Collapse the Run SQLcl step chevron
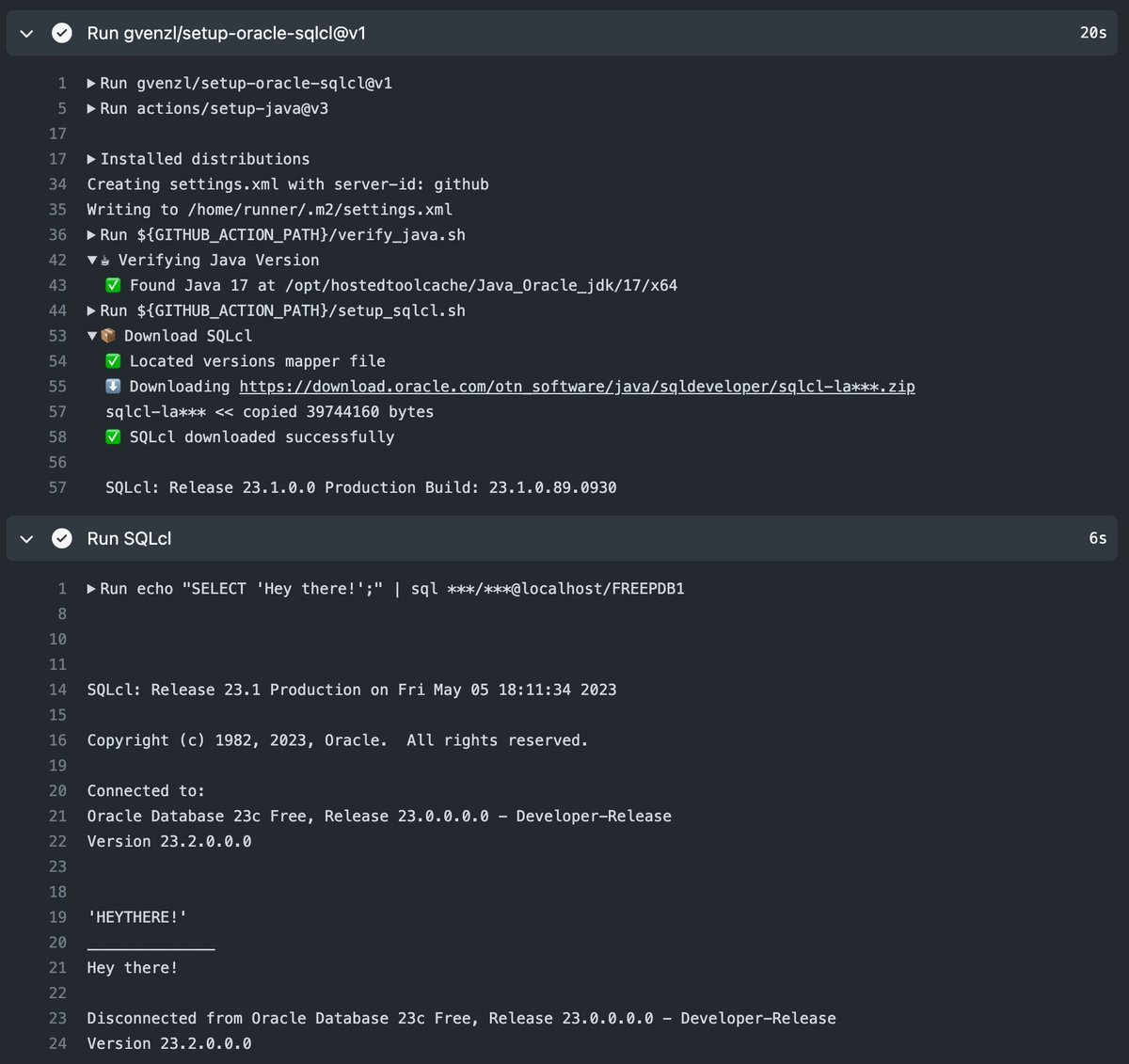The width and height of the screenshot is (1129, 1064). tap(26, 539)
